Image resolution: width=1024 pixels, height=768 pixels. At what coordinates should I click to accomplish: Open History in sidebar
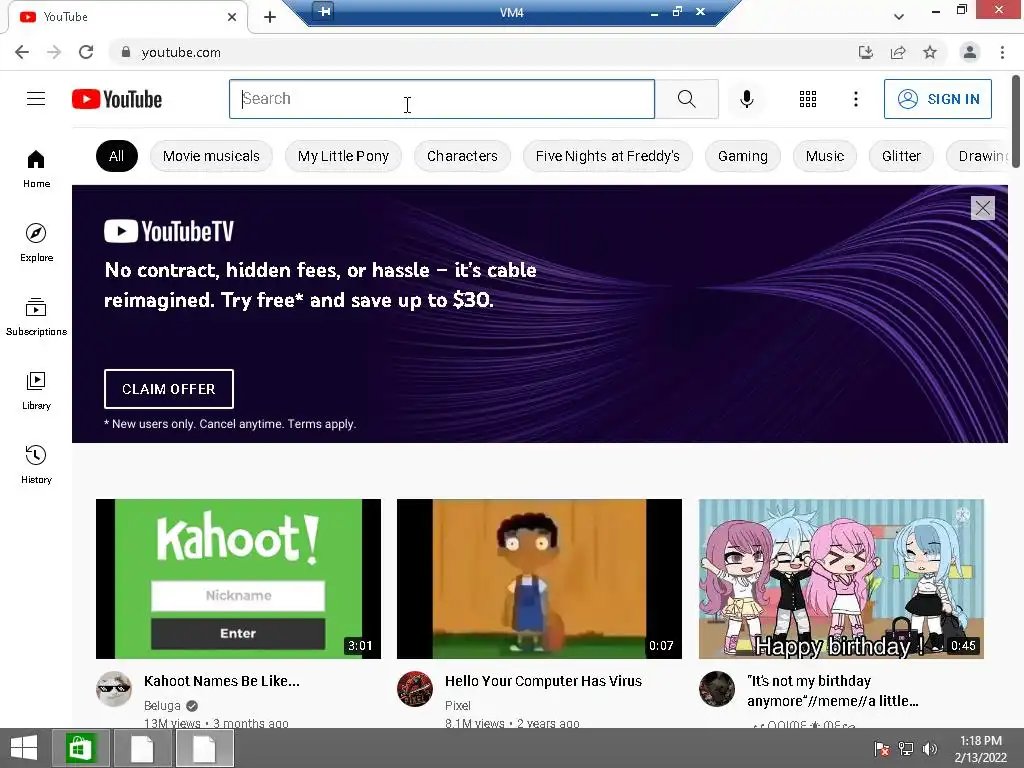click(x=36, y=464)
